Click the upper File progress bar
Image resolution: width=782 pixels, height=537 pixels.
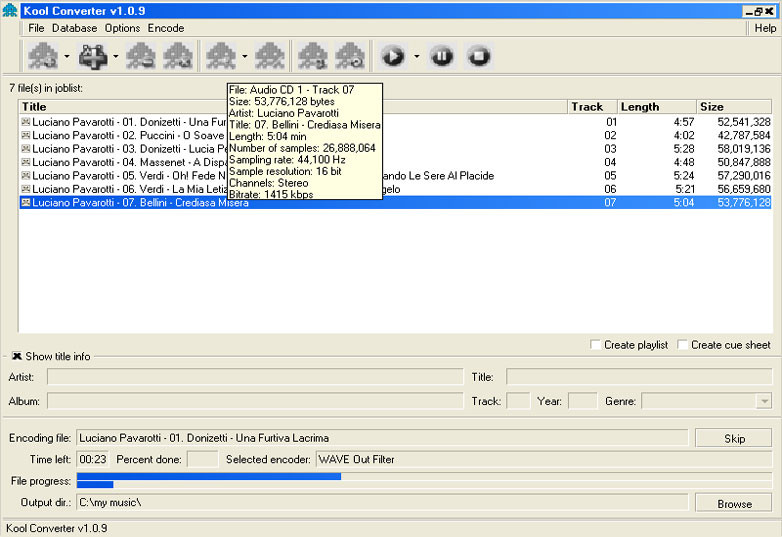pyautogui.click(x=424, y=477)
